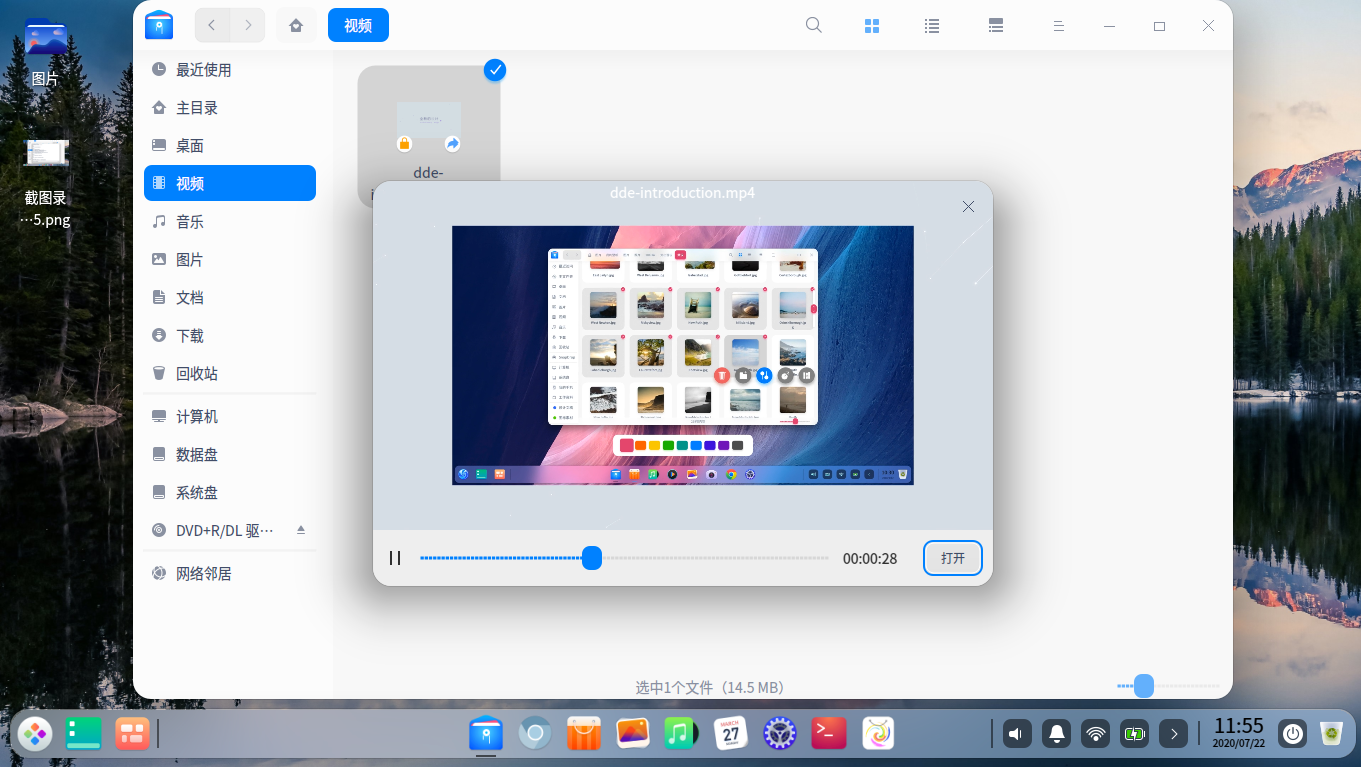Open the Calendar app from the dock

[730, 733]
